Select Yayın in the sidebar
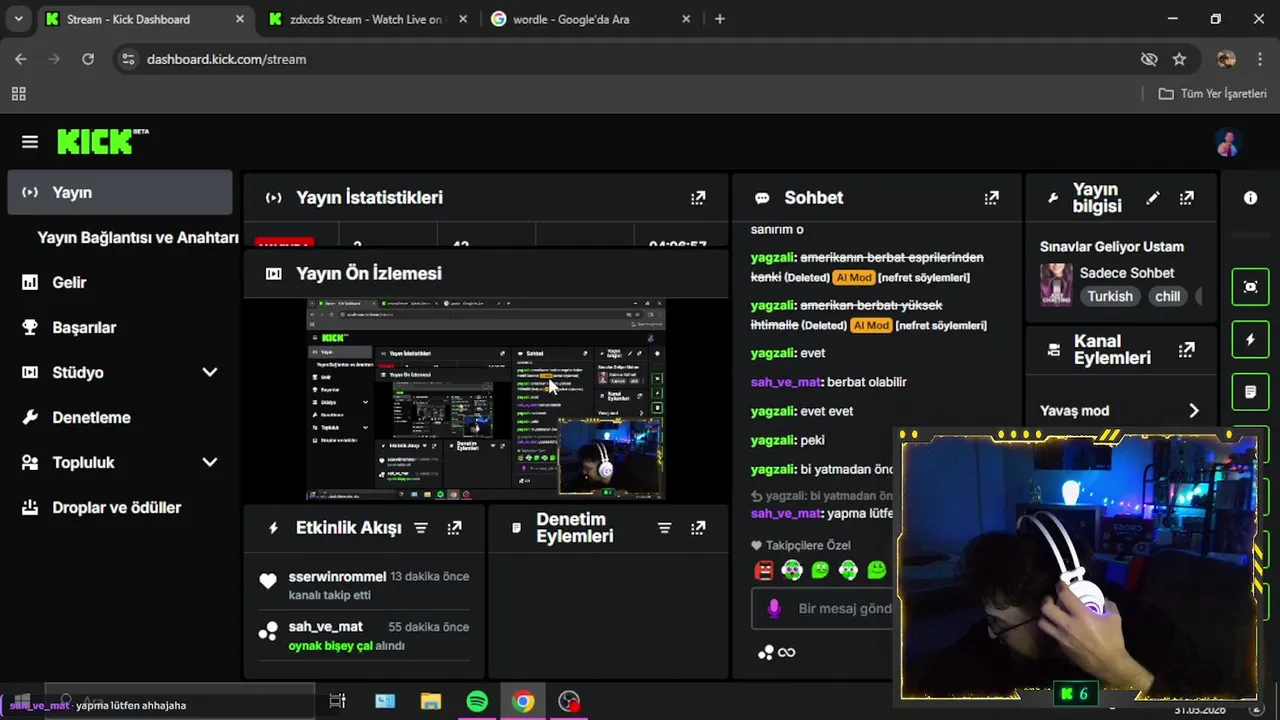The image size is (1280, 720). coord(120,192)
